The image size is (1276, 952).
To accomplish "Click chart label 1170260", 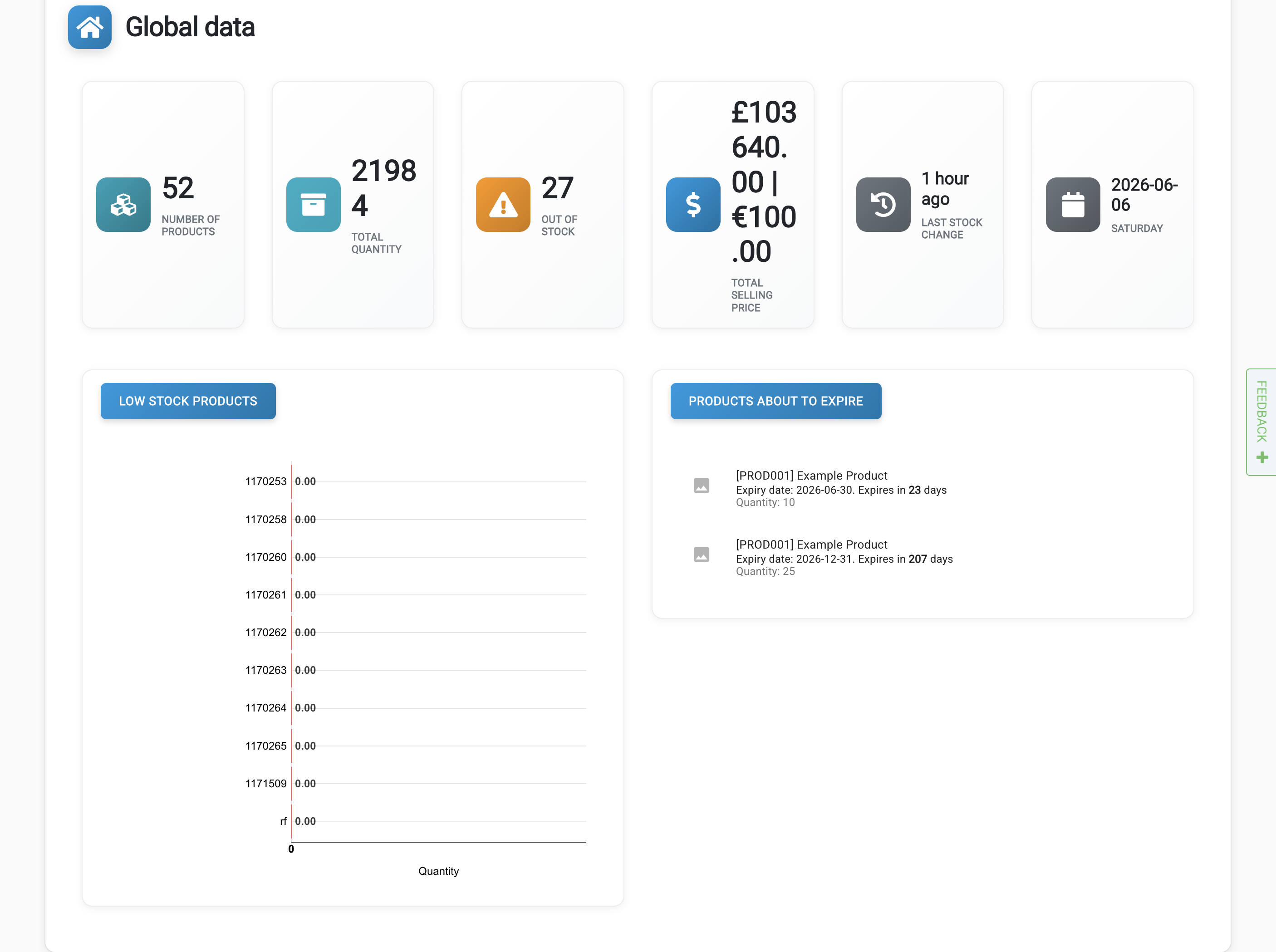I will pos(266,557).
